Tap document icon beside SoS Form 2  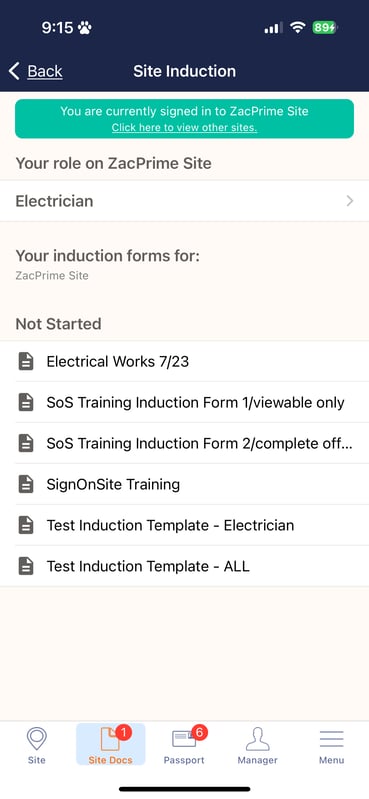pos(26,443)
